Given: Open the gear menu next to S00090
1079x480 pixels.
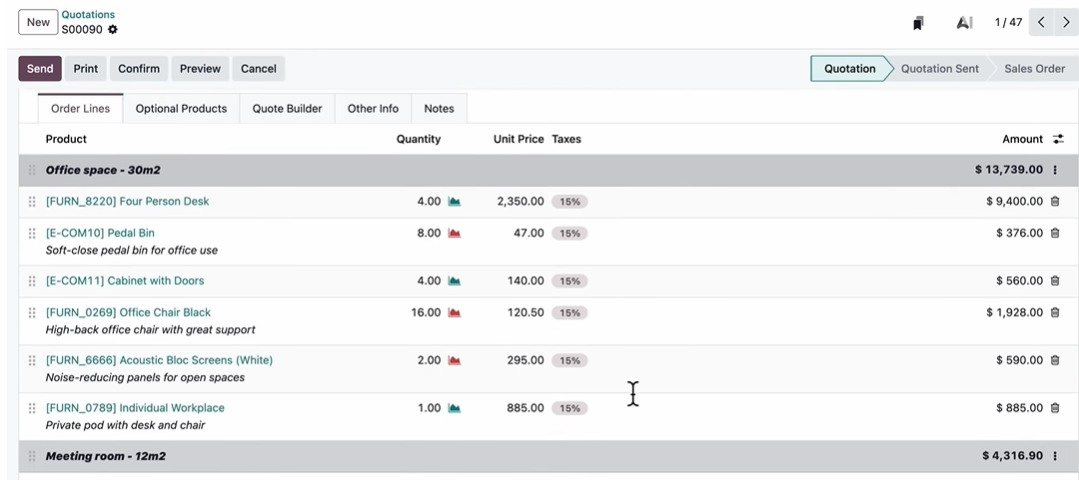Looking at the screenshot, I should point(113,30).
